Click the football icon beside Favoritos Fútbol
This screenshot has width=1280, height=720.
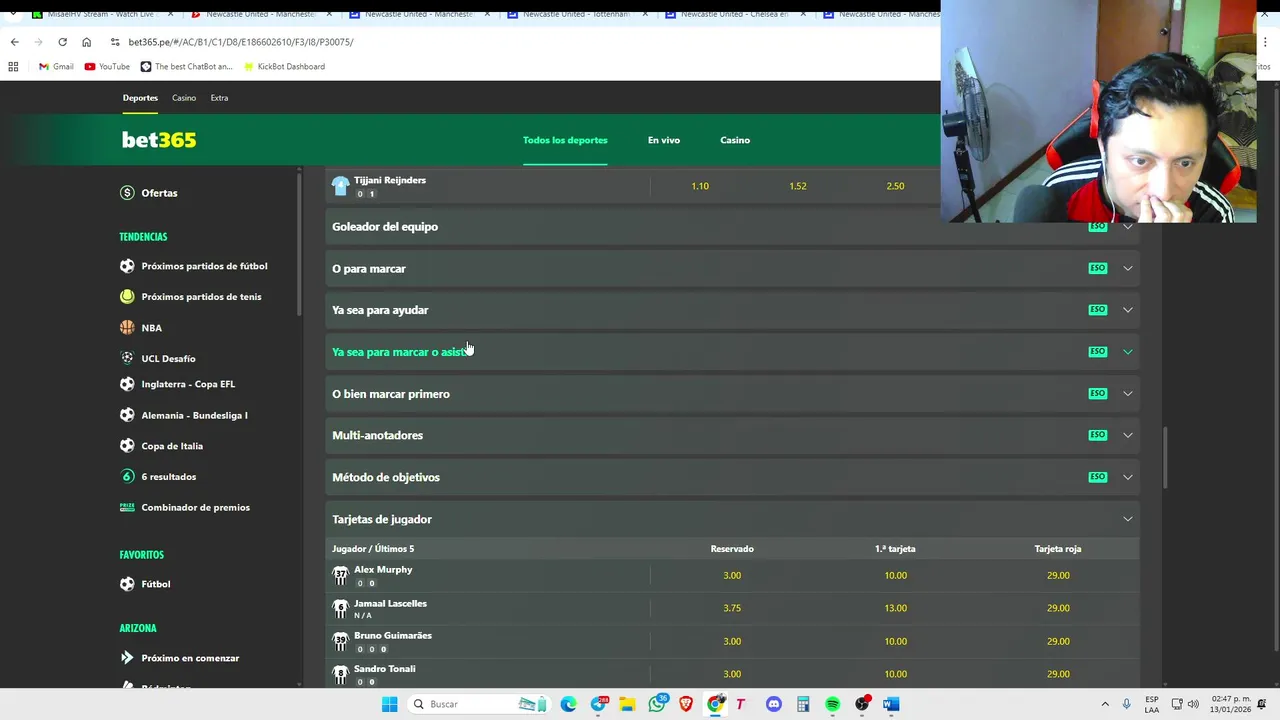(x=127, y=584)
